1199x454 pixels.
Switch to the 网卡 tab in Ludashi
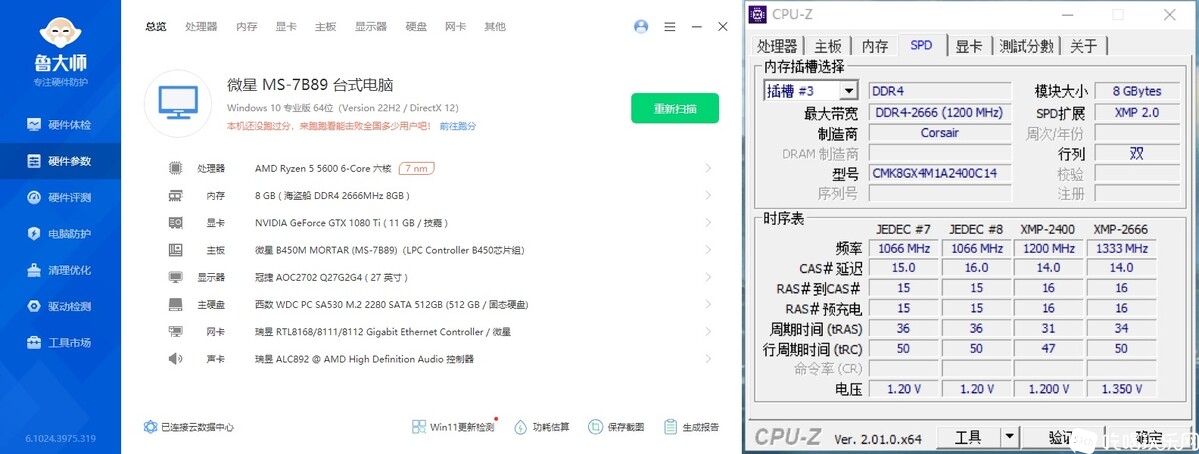(x=456, y=27)
